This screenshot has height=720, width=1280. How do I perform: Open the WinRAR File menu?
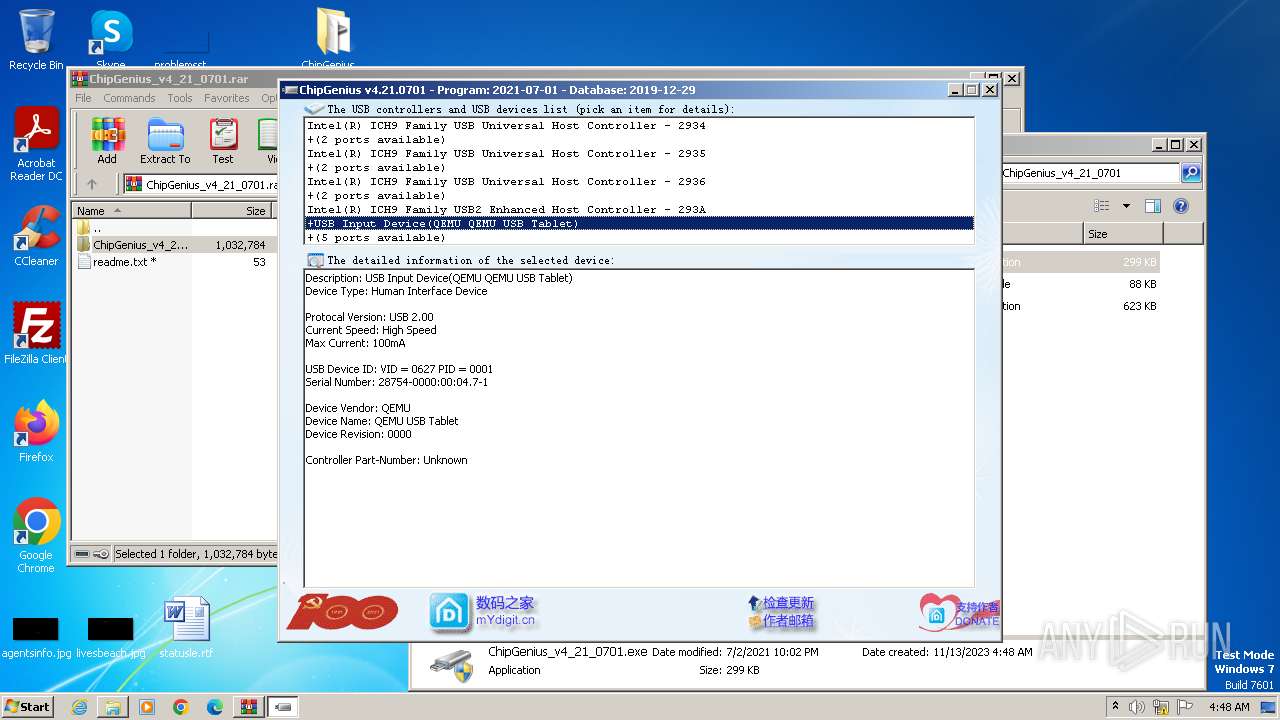click(83, 98)
